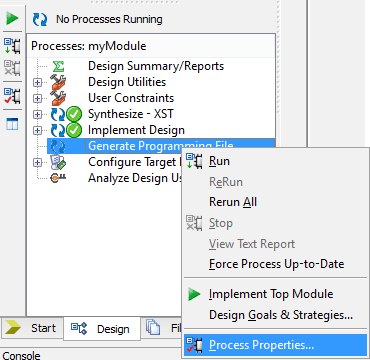Viewport: 370px width, 360px height.
Task: Click the Processes: myModule header
Action: (x=89, y=46)
